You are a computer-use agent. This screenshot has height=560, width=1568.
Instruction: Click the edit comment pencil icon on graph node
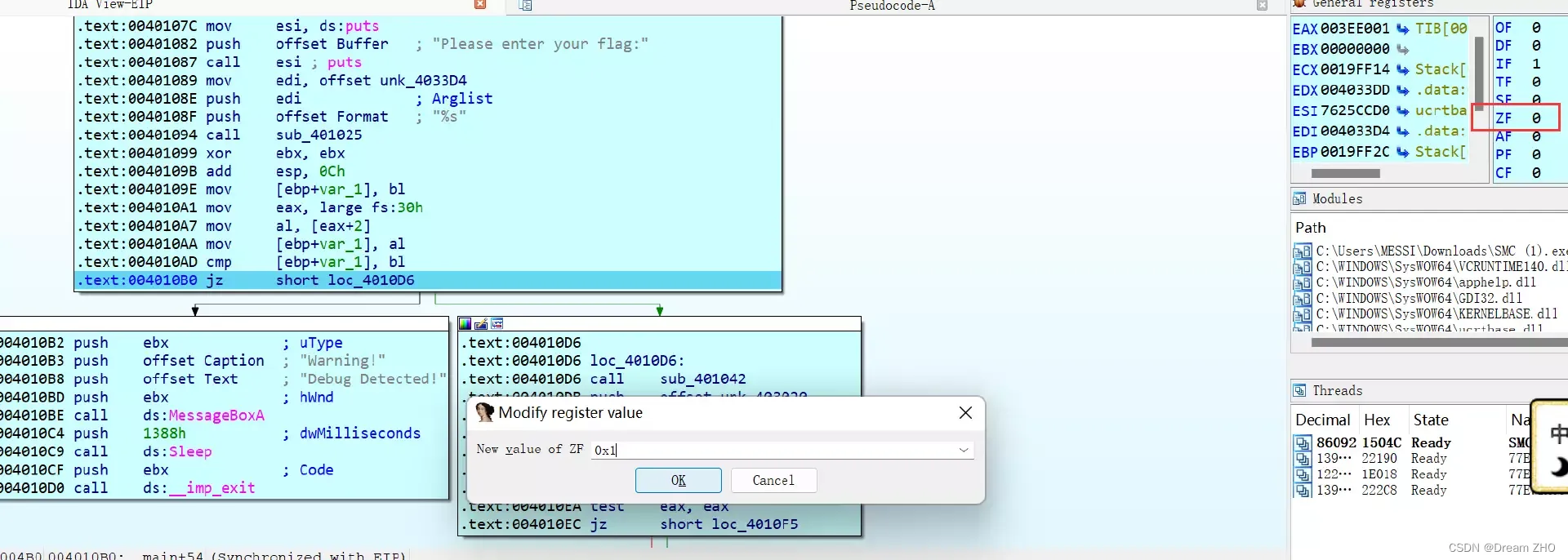click(481, 324)
